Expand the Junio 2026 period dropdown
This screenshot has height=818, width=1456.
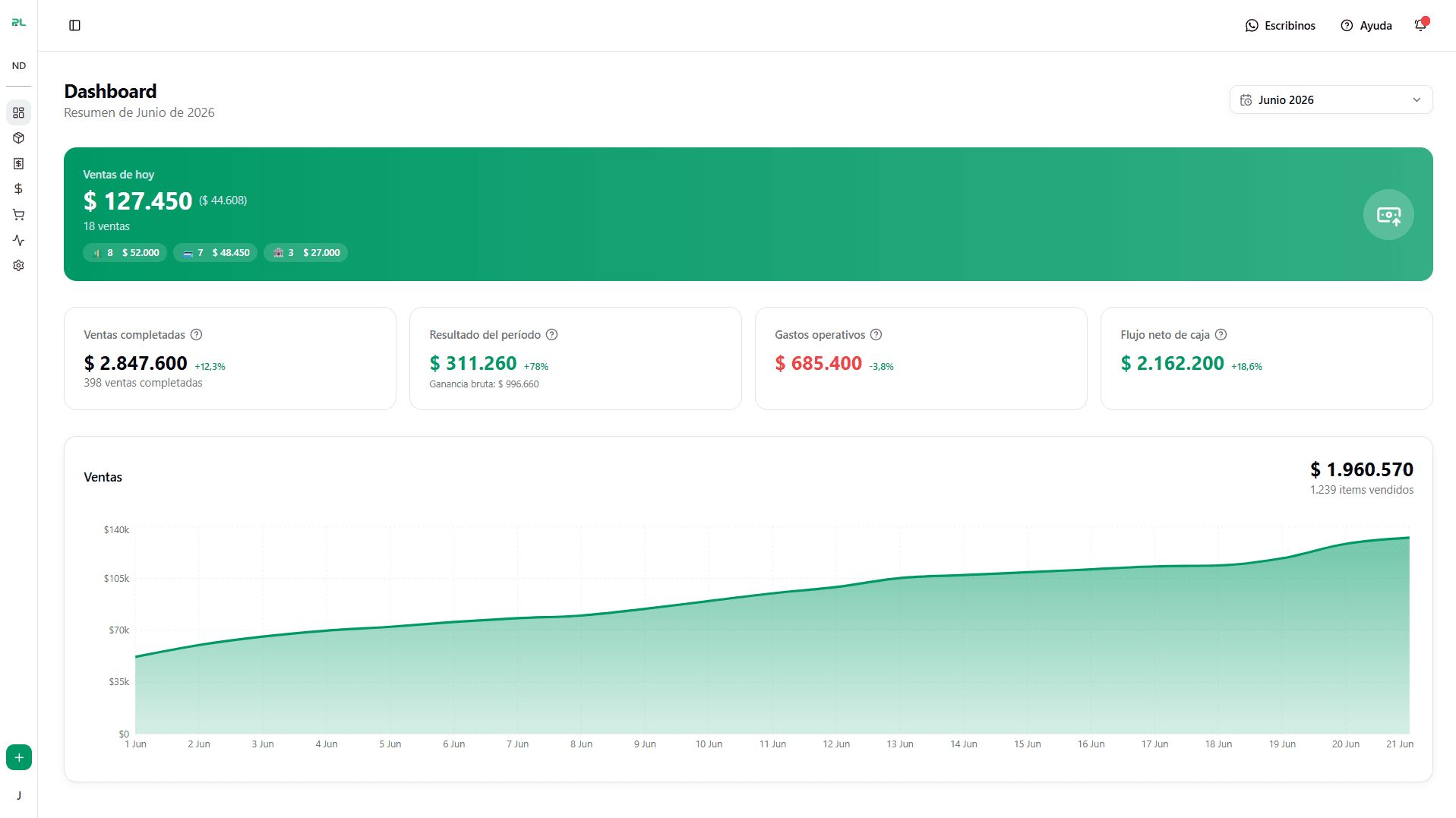[1331, 100]
